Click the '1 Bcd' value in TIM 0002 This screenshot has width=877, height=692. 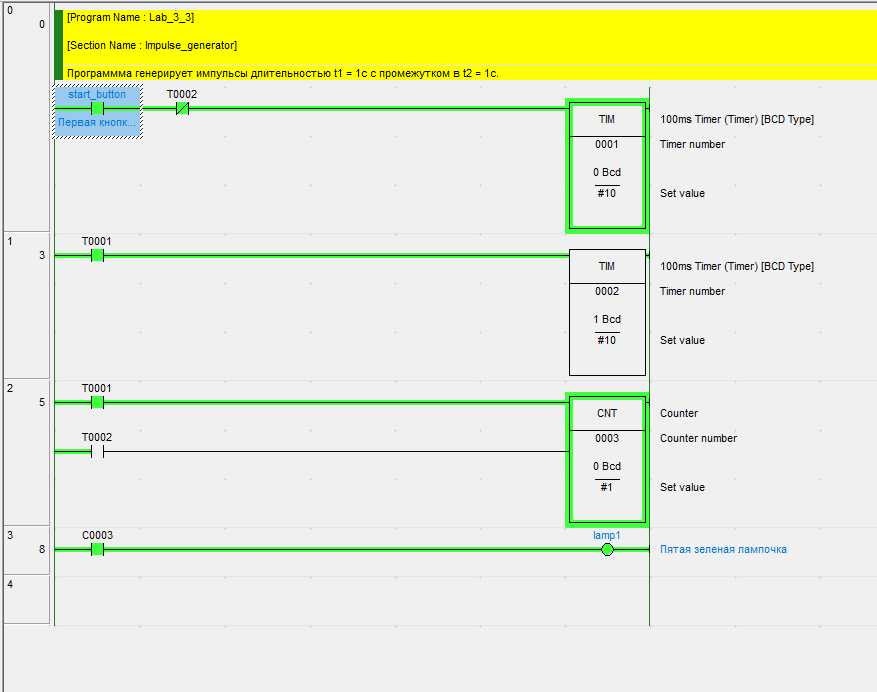coord(607,319)
